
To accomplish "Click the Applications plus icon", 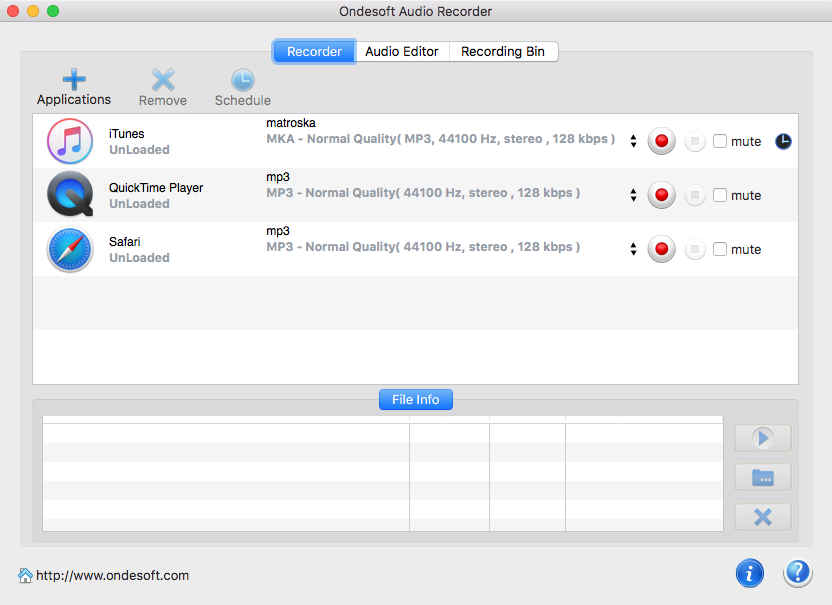I will point(74,81).
